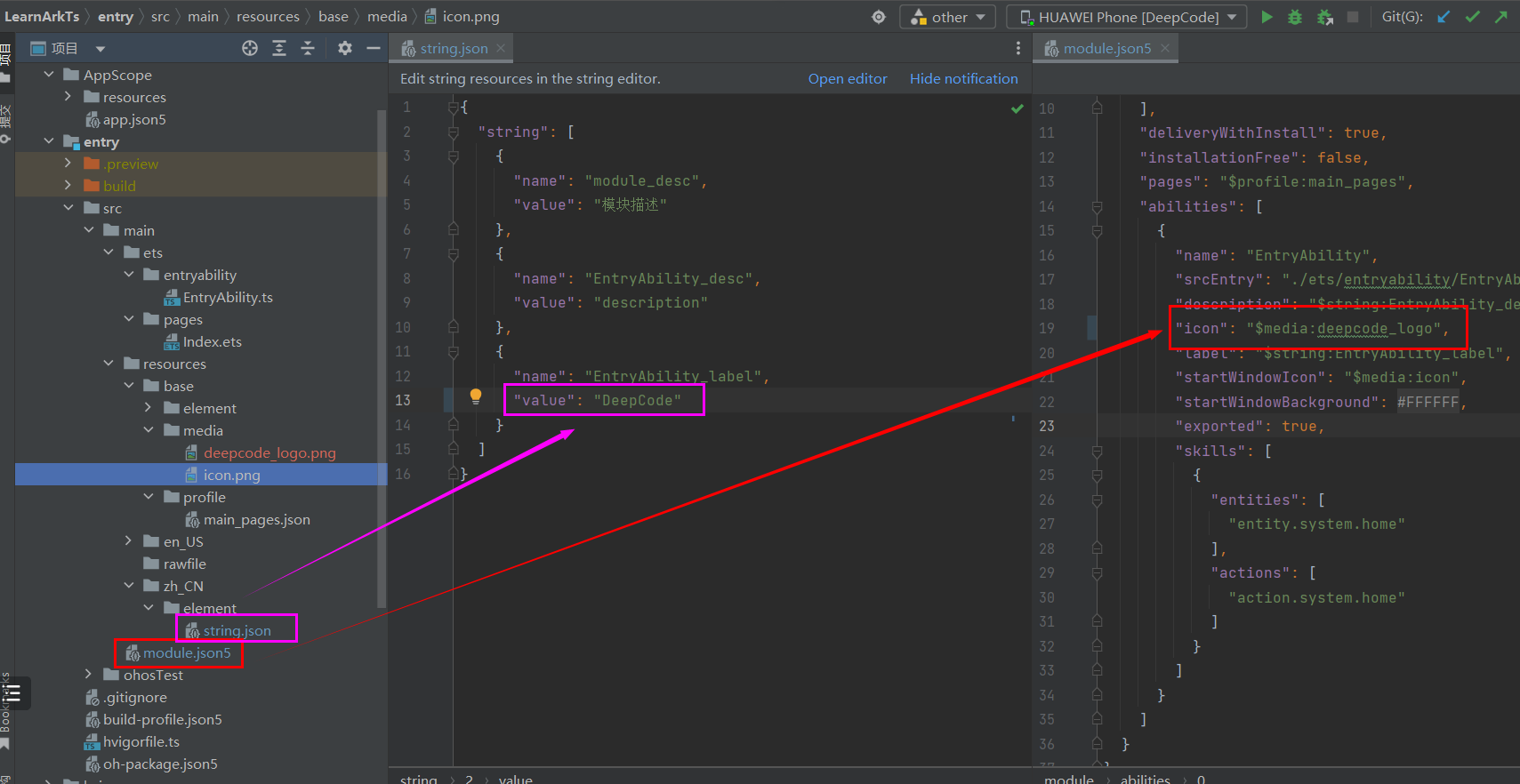Click the "DeepCode" value text
1520x784 pixels.
(637, 401)
